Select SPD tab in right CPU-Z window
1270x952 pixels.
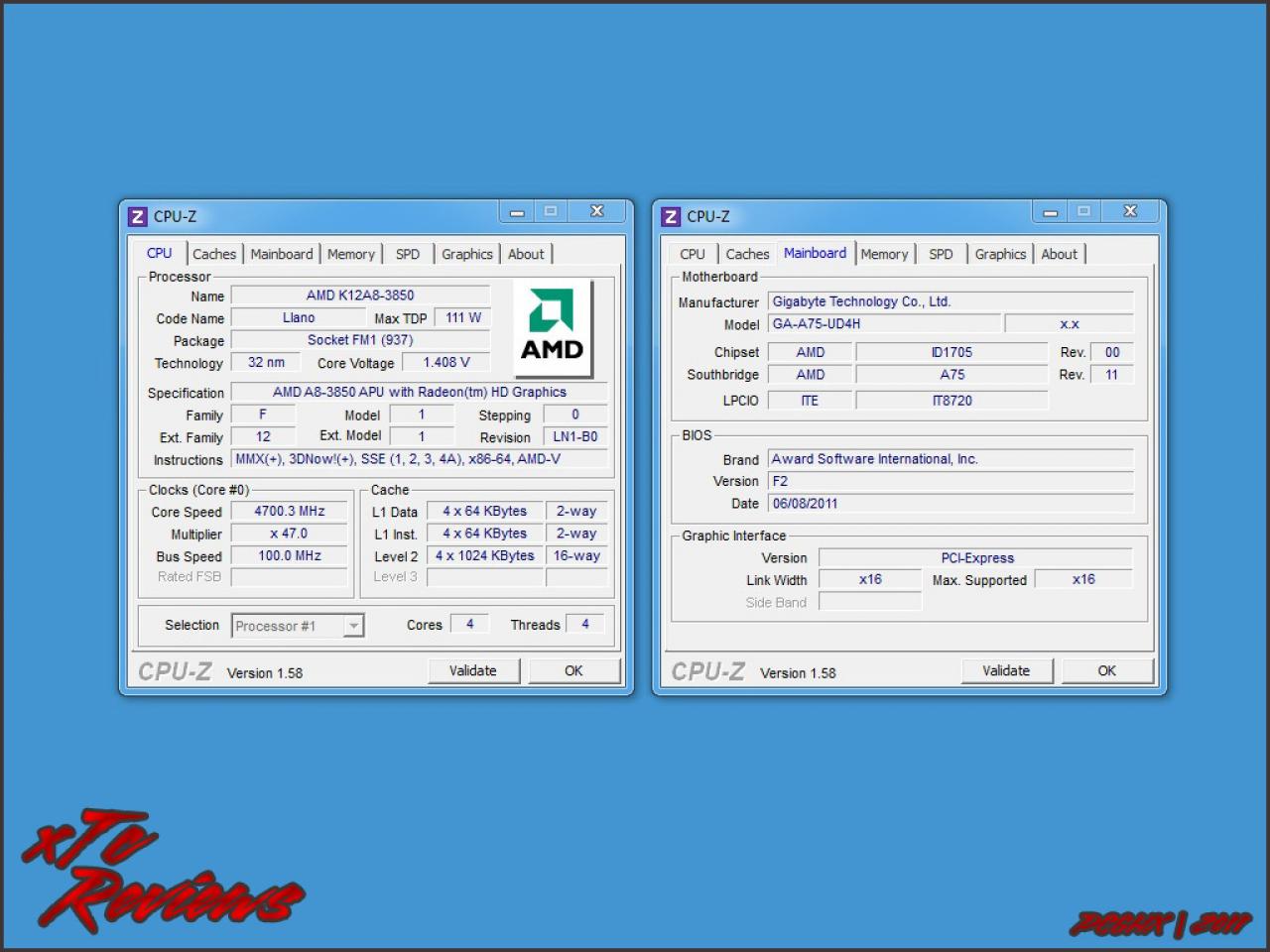click(x=941, y=254)
